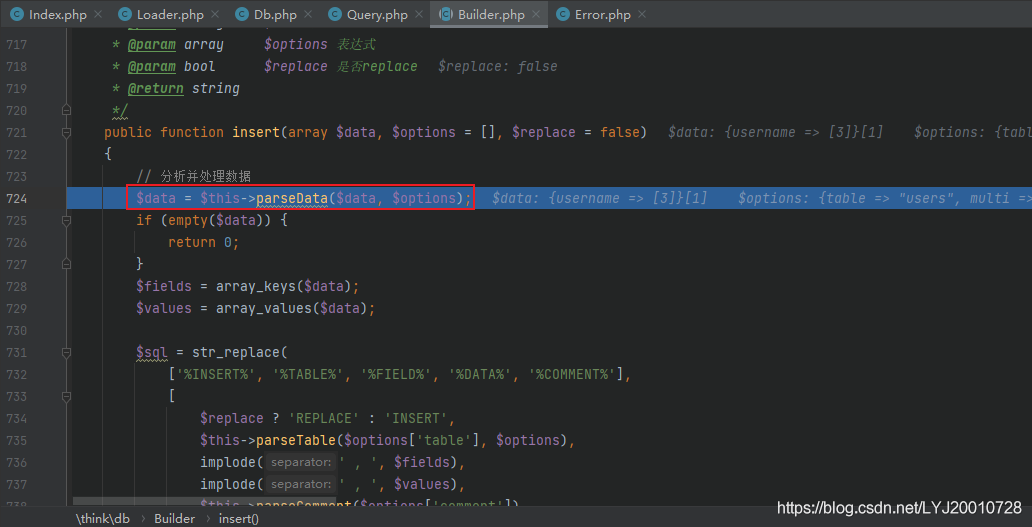Viewport: 1032px width, 527px height.
Task: Click line number 724 in the gutter
Action: 18,198
